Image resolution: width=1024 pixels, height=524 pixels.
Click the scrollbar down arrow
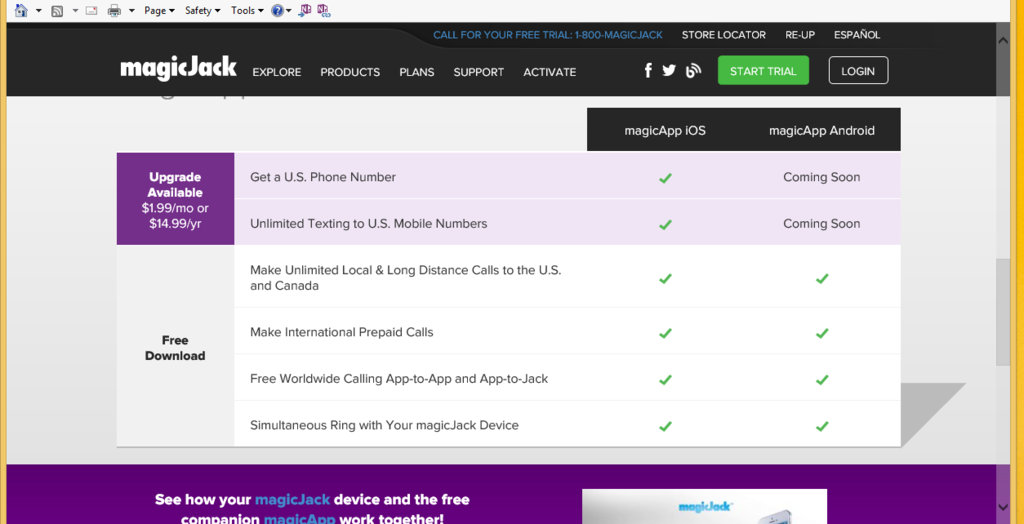coord(1003,507)
